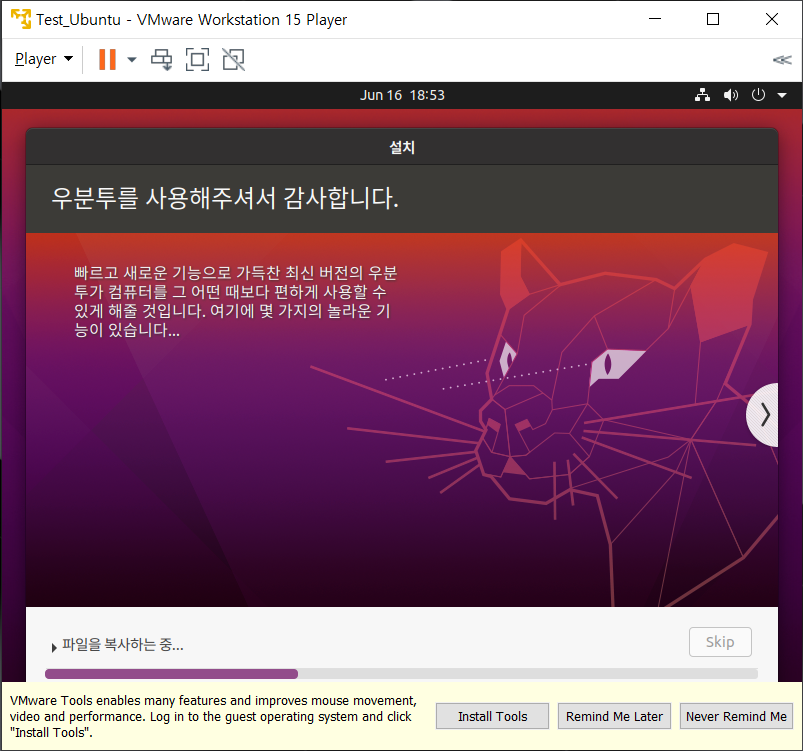
Task: Expand the file copying details triangle
Action: (54, 648)
